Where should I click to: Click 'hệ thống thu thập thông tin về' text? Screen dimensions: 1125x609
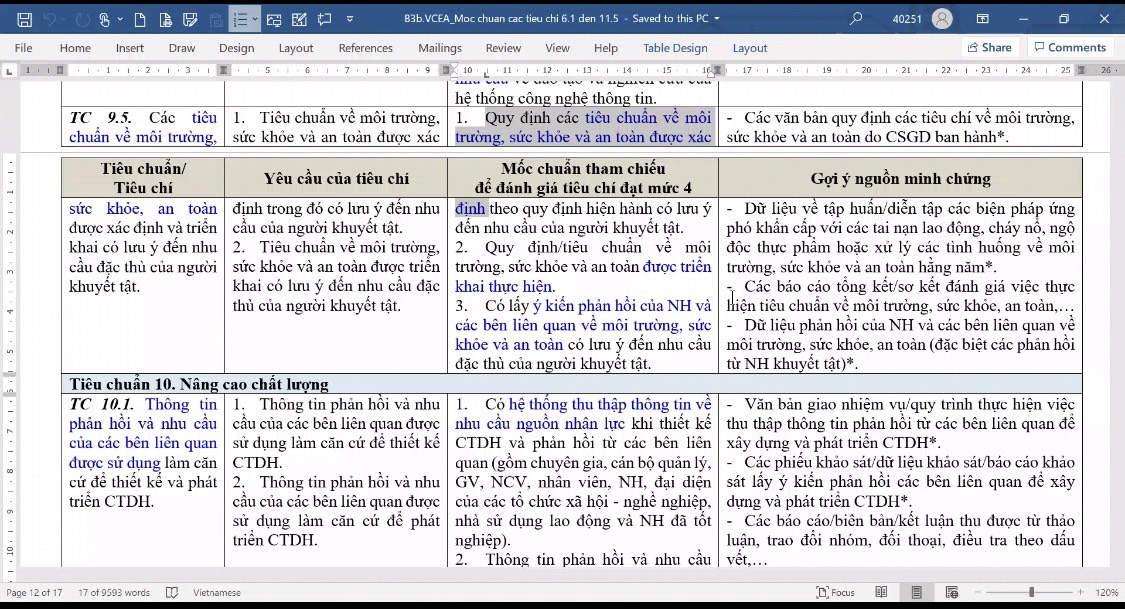610,405
